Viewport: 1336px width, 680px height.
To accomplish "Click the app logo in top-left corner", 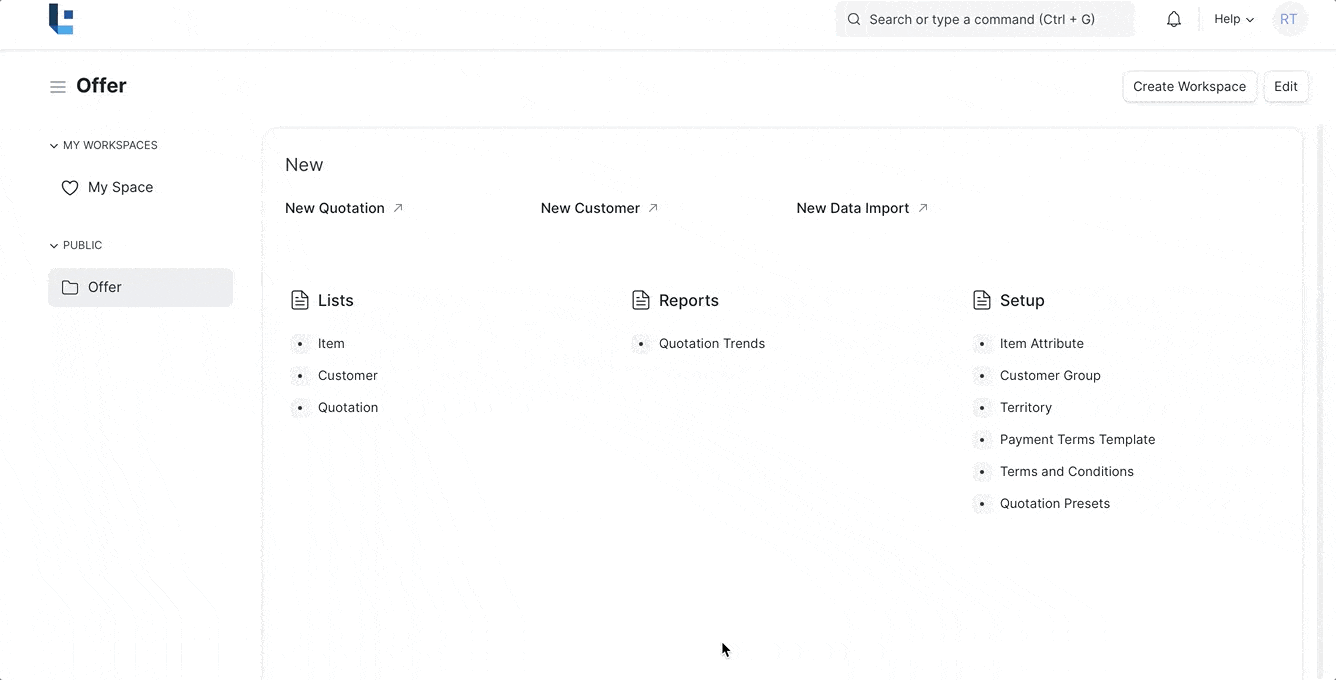I will click(61, 19).
